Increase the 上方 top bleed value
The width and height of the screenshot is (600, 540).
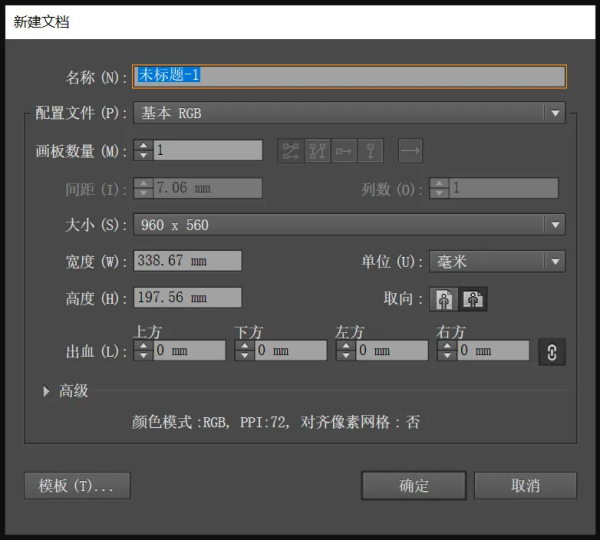coord(143,346)
